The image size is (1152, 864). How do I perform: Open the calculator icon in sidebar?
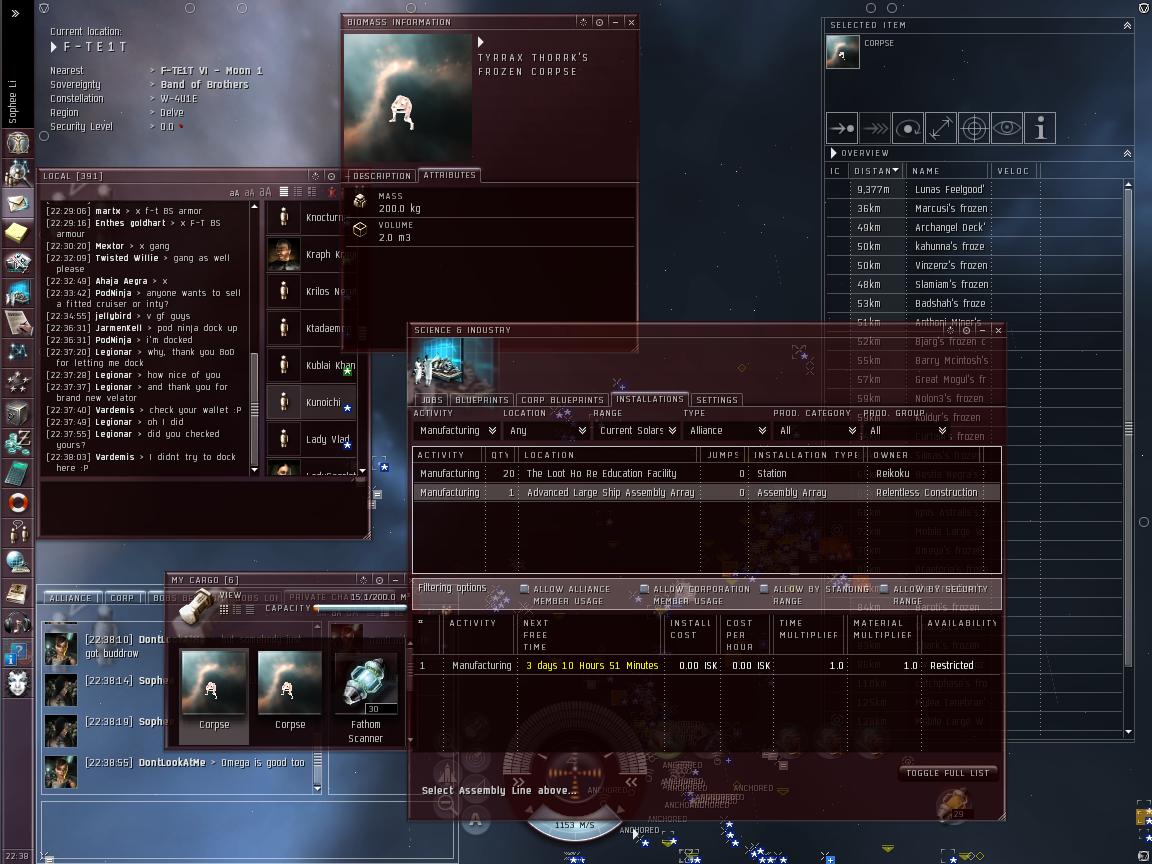18,473
